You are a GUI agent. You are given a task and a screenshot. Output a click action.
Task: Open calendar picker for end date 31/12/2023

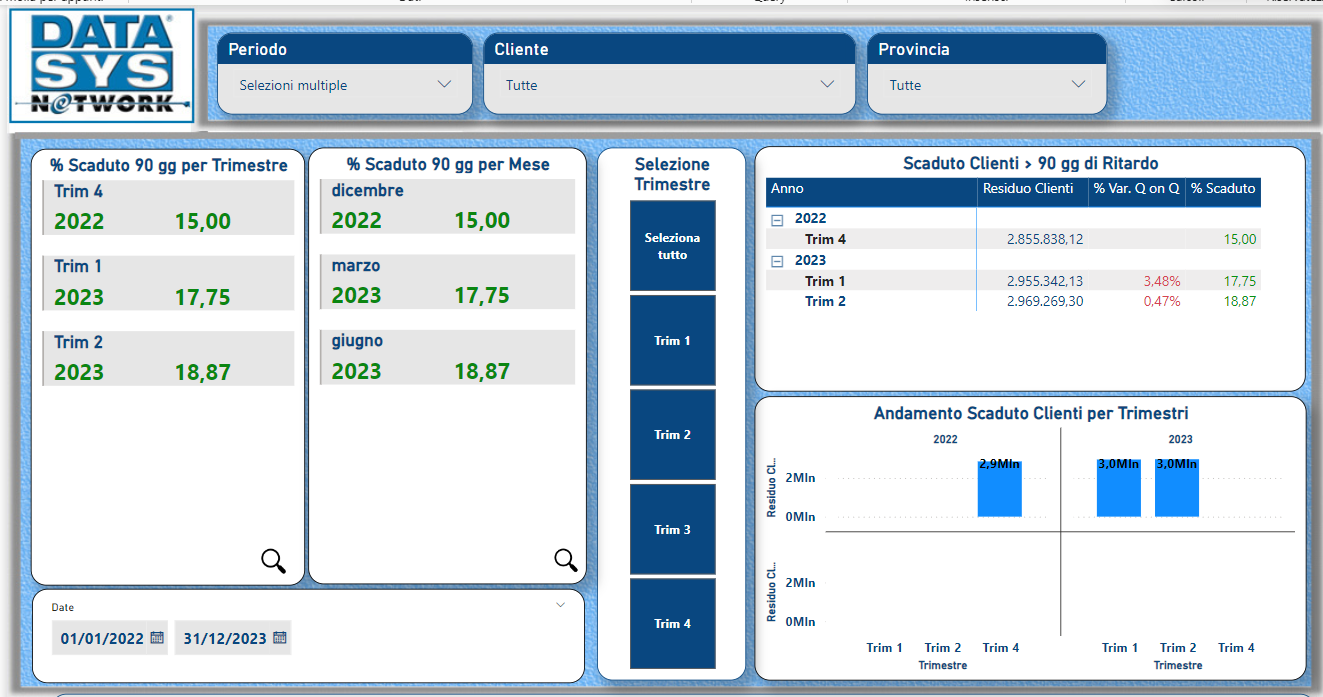point(280,638)
